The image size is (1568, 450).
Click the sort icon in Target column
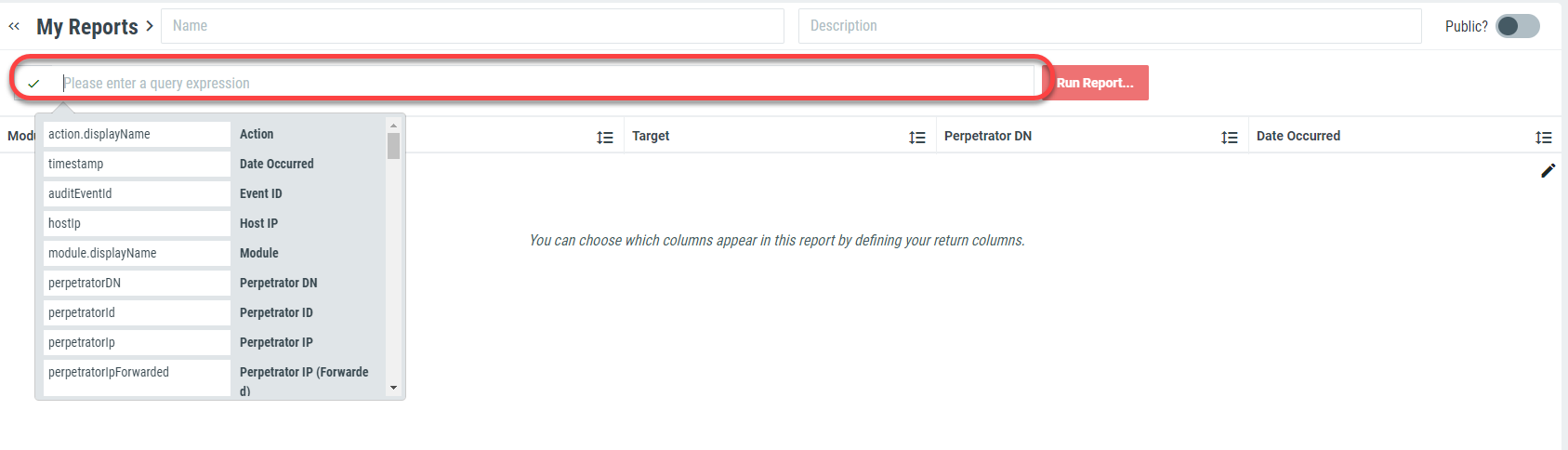[x=917, y=138]
